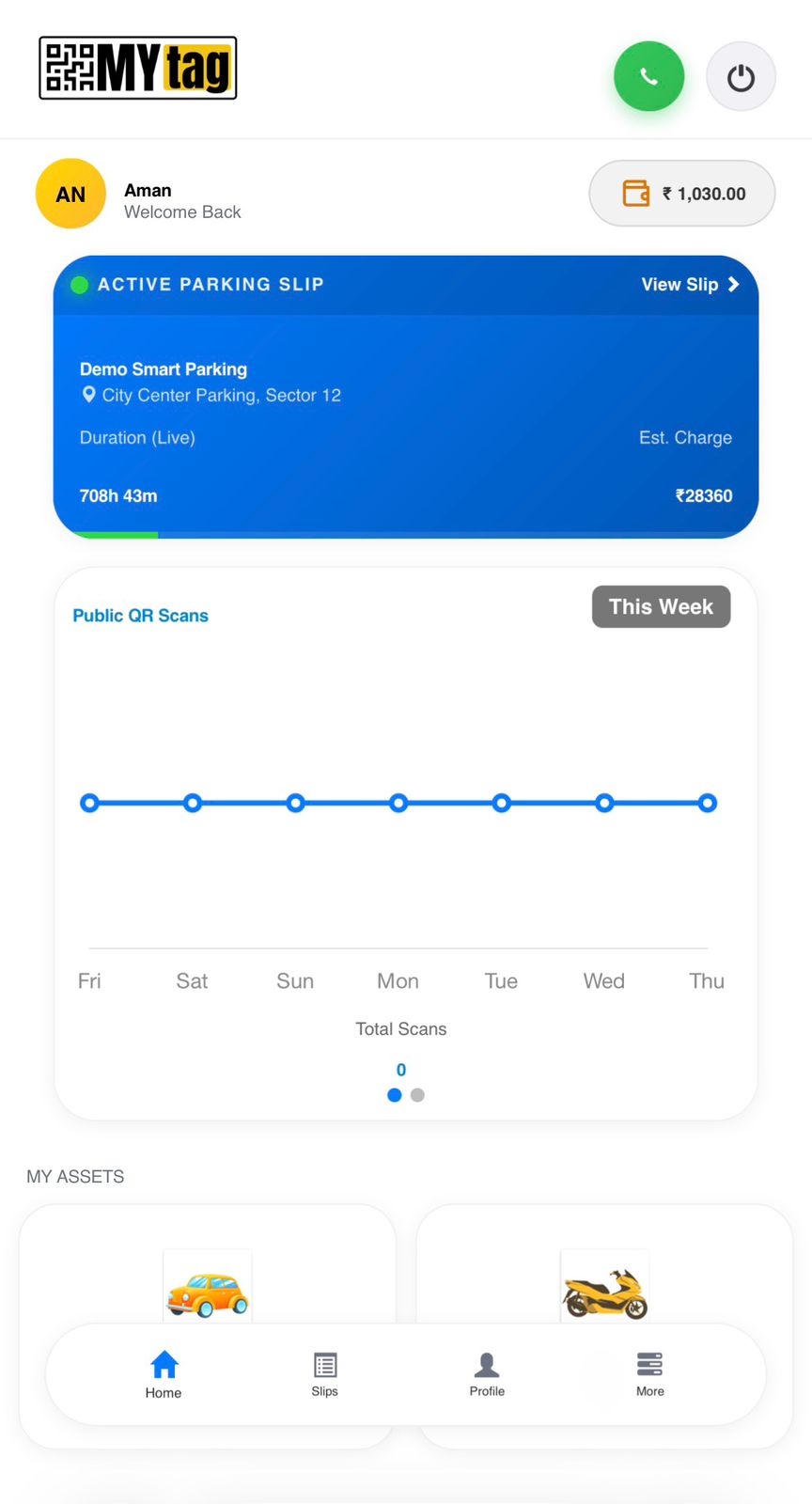
Task: Collapse the Public QR Scans card
Action: (x=140, y=615)
